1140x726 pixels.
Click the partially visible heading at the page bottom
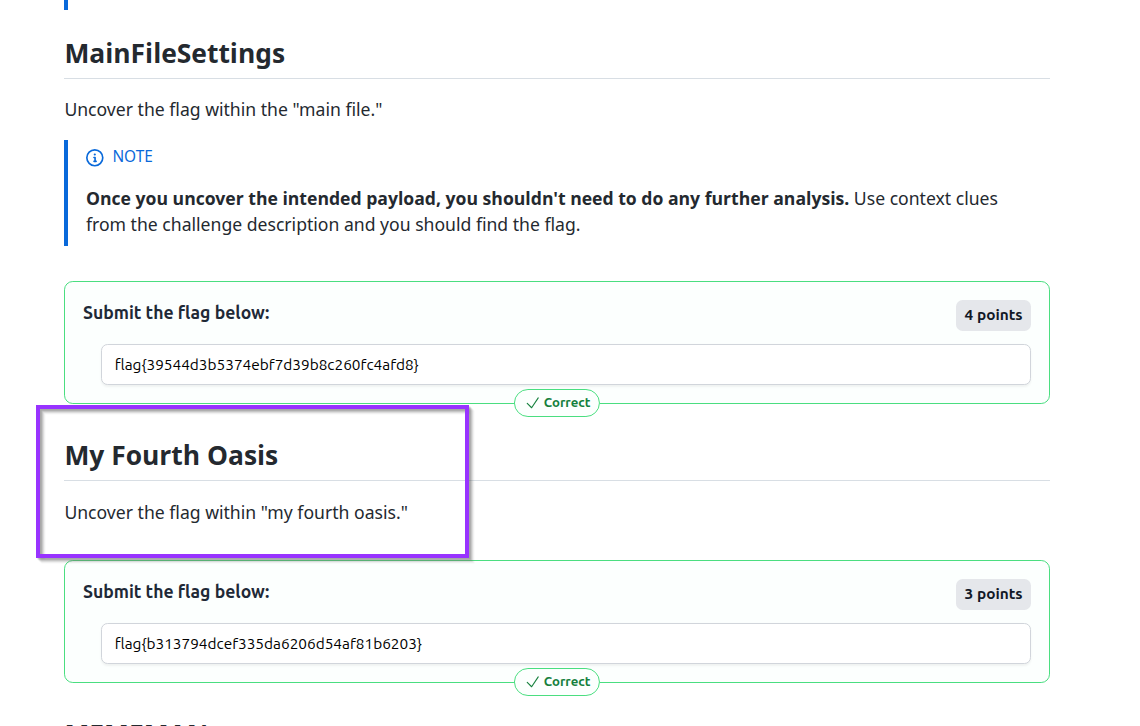point(136,722)
